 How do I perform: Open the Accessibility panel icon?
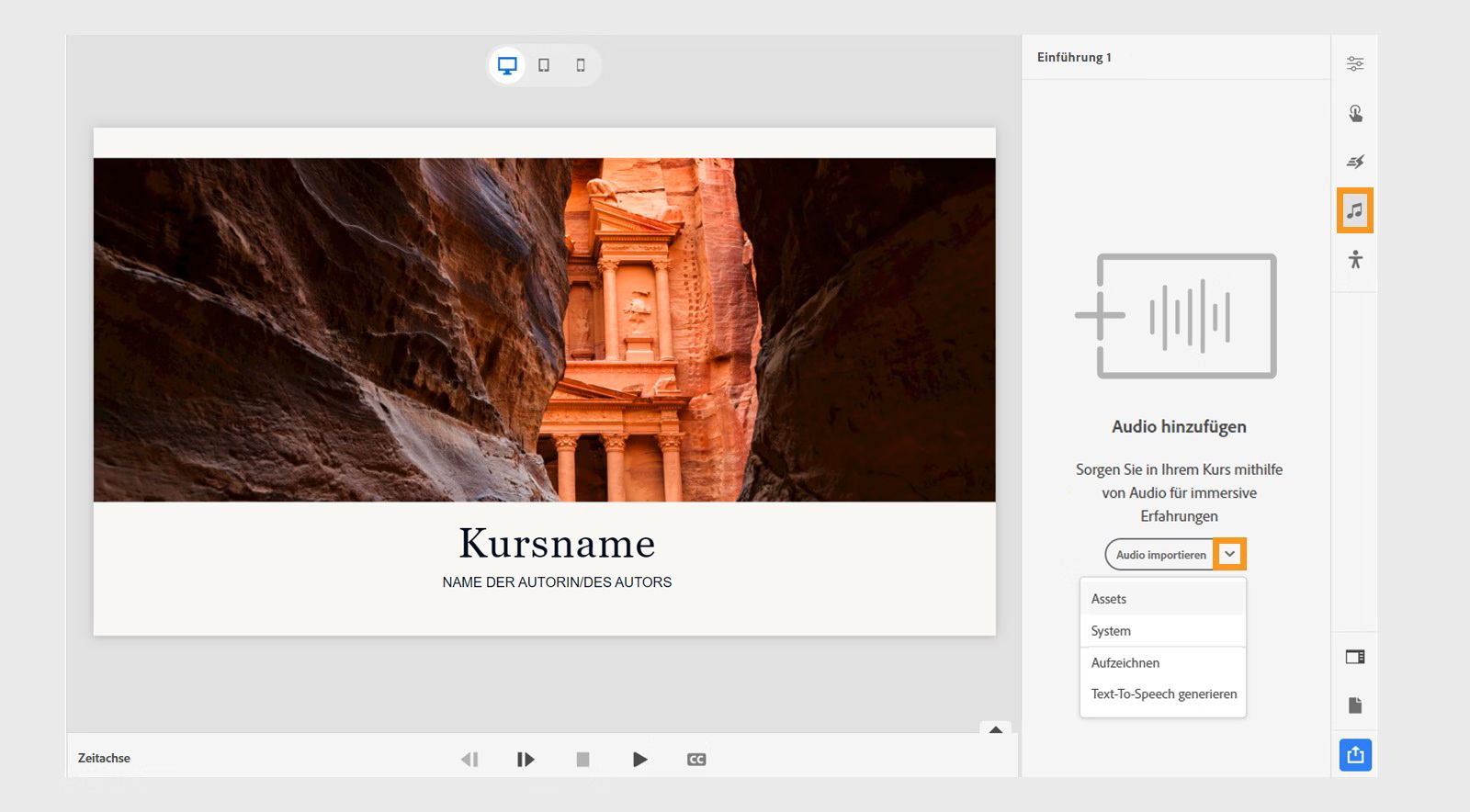1354,260
